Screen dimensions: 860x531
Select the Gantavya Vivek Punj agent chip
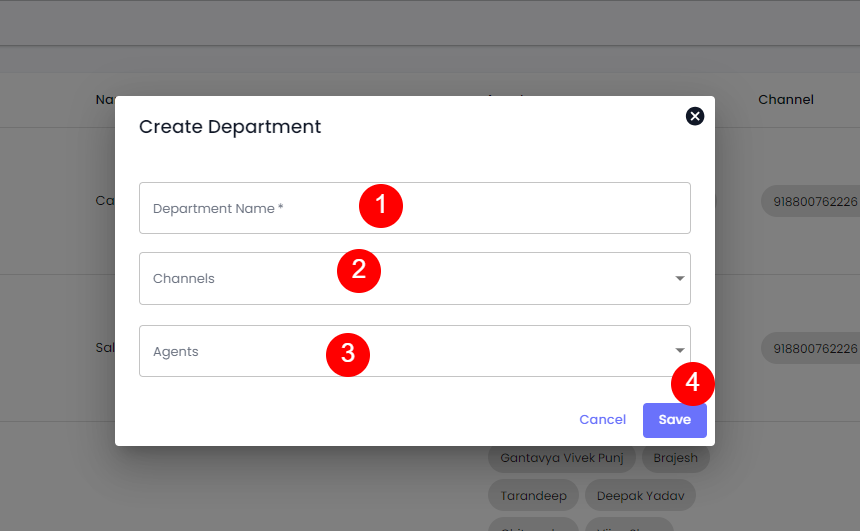point(561,458)
